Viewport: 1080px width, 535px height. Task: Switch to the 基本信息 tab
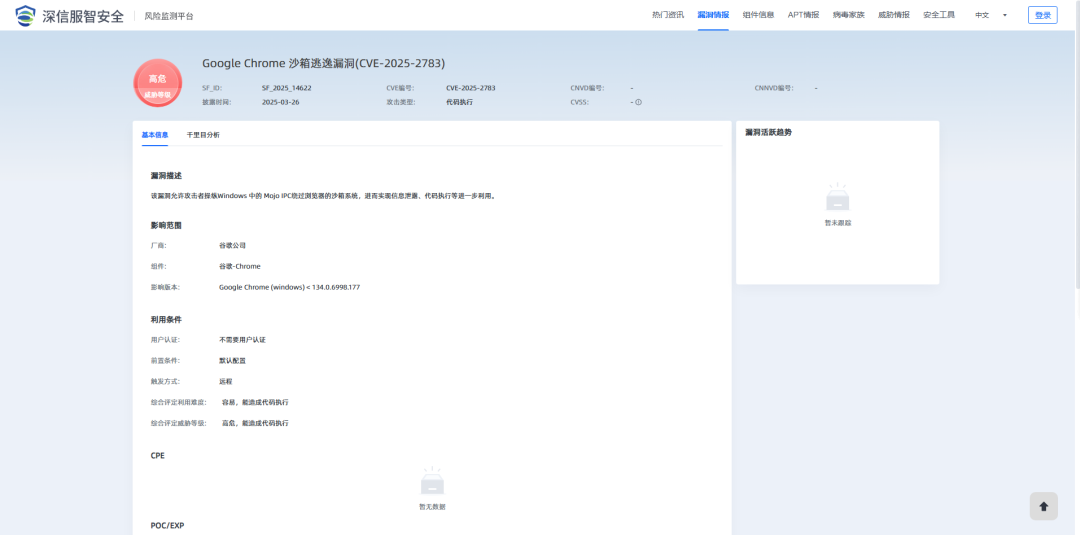click(x=155, y=135)
